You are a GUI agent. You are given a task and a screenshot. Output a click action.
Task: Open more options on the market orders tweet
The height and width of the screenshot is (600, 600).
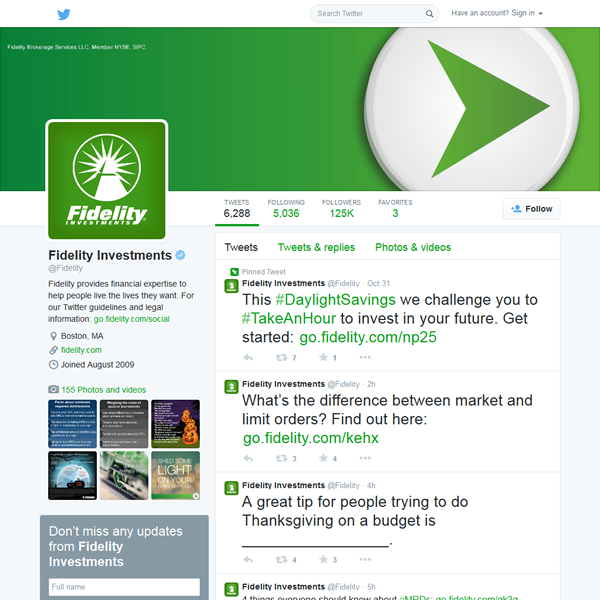tap(365, 458)
